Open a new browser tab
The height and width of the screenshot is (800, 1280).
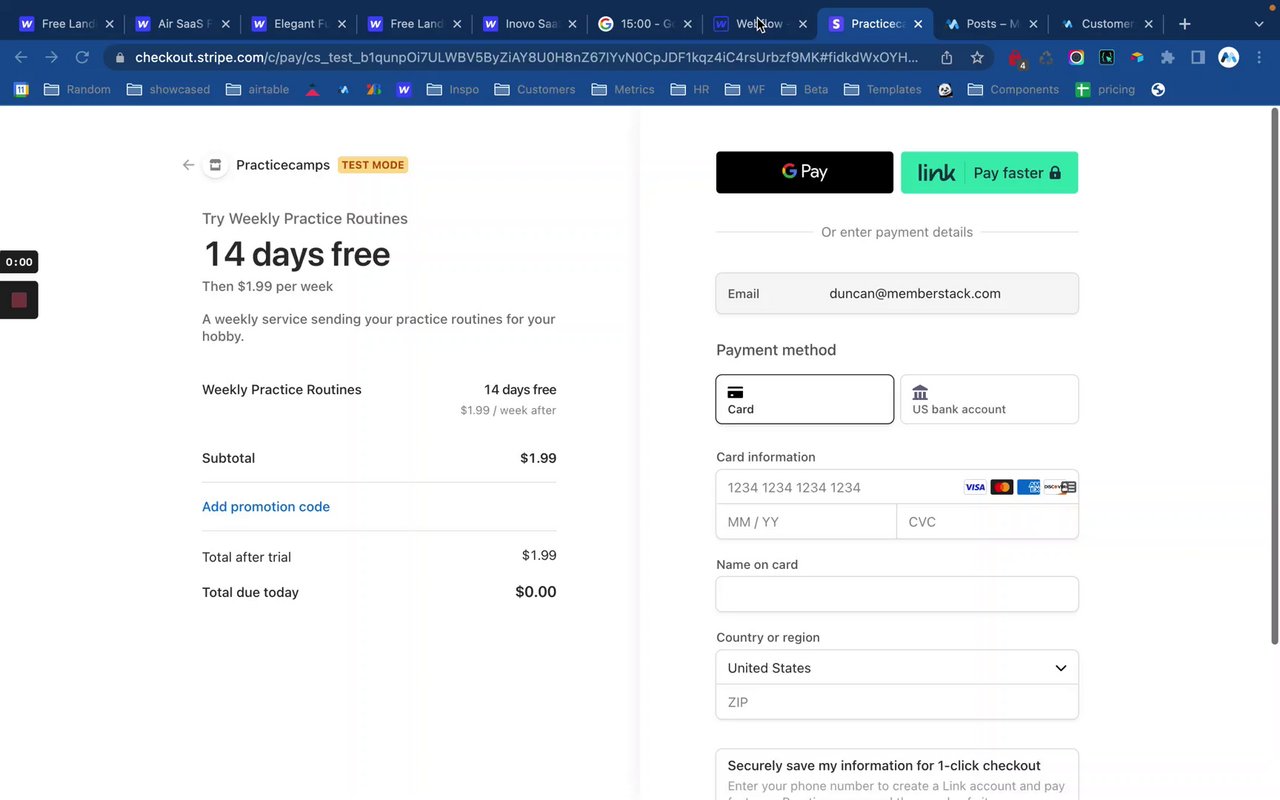click(x=1185, y=23)
